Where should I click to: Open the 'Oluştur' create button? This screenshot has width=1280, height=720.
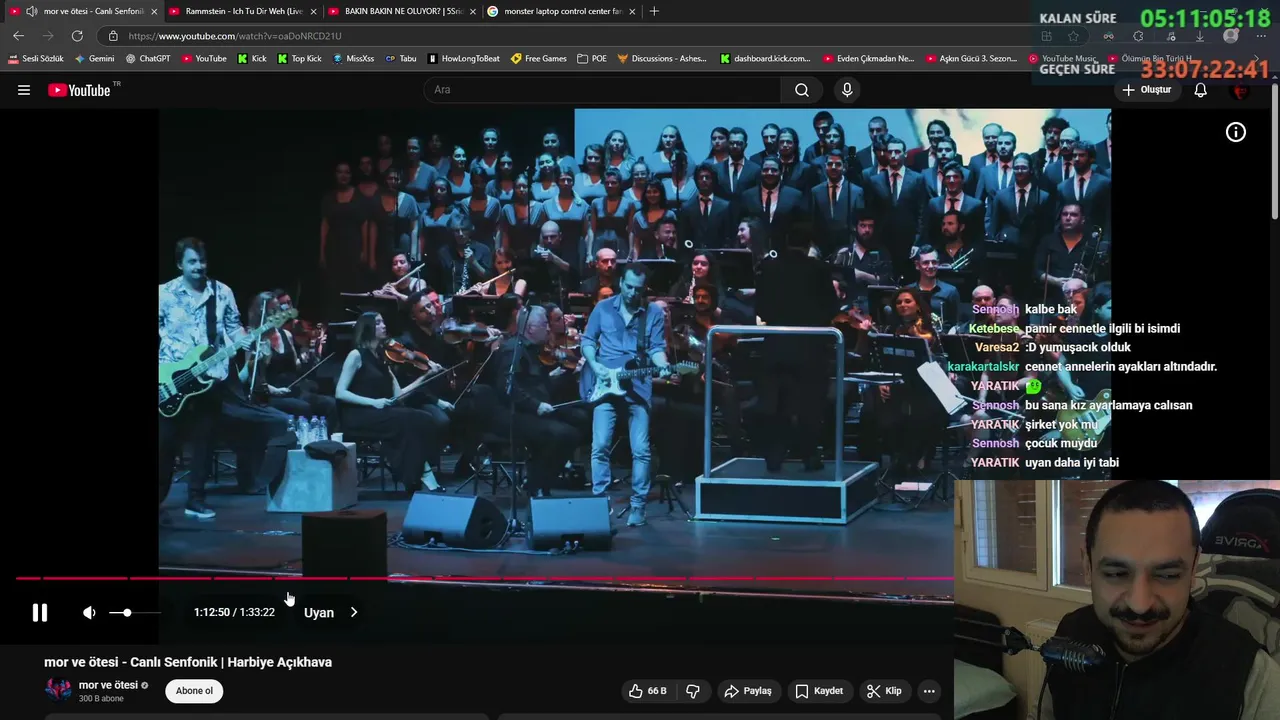[1146, 90]
